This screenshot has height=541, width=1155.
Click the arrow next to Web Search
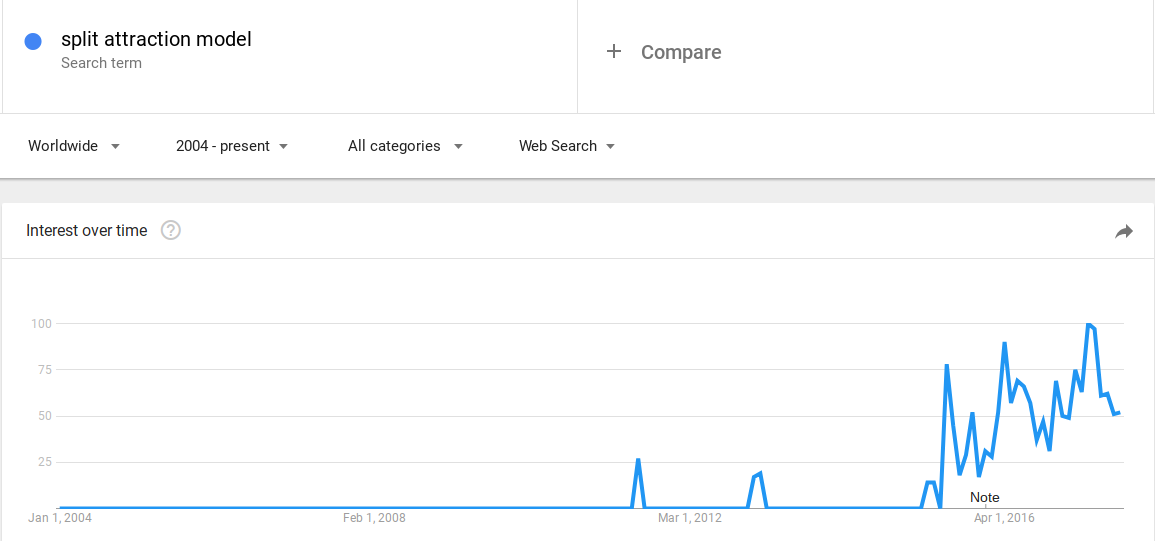[x=610, y=147]
